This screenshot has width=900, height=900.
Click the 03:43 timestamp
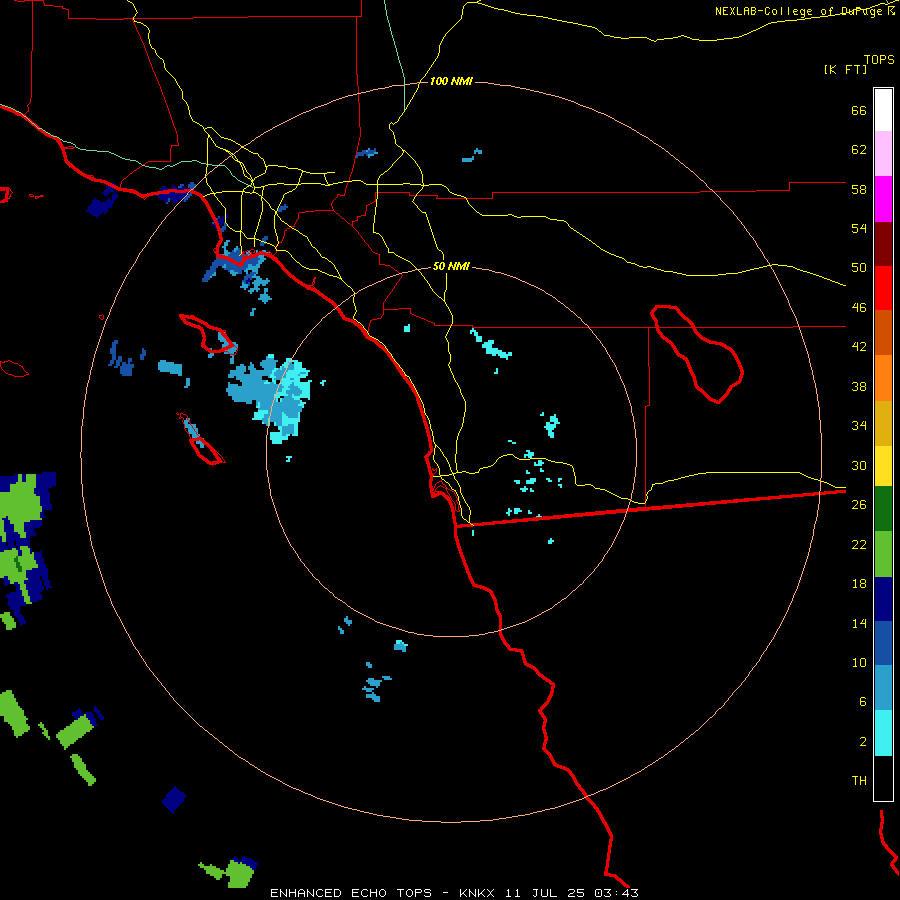pyautogui.click(x=616, y=893)
